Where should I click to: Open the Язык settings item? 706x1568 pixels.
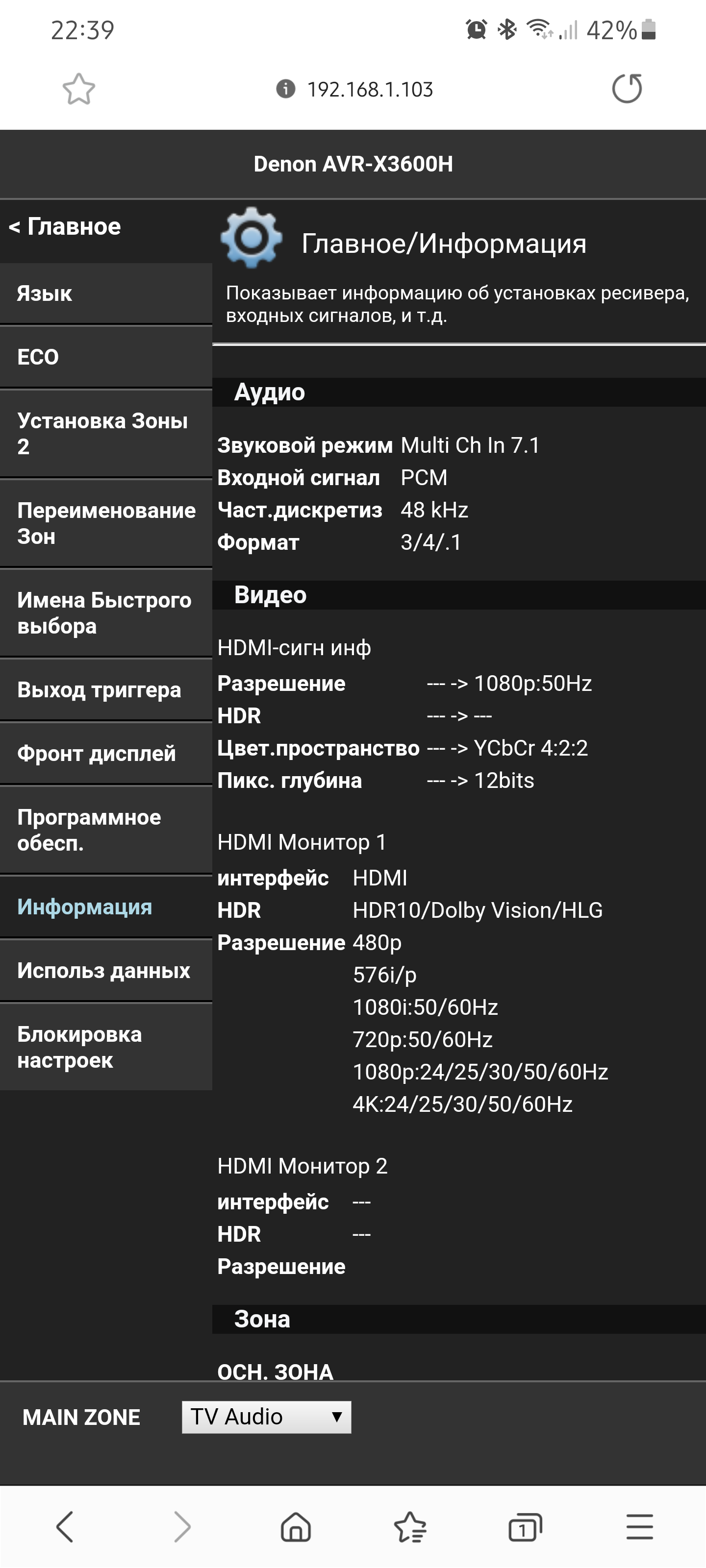(106, 294)
